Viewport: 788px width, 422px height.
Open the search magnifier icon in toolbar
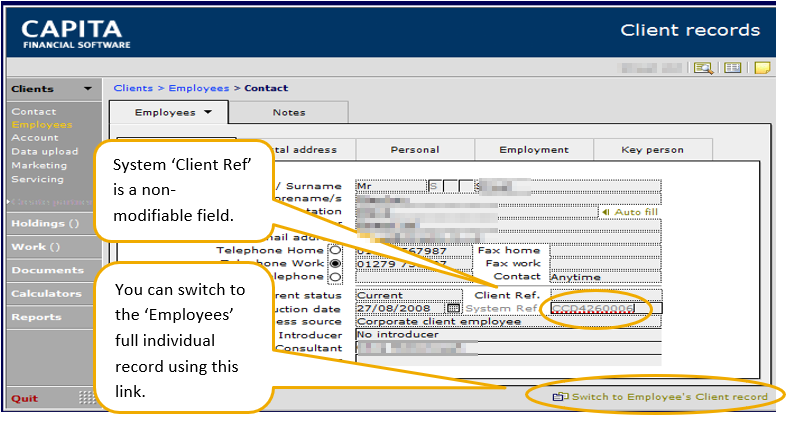(704, 68)
